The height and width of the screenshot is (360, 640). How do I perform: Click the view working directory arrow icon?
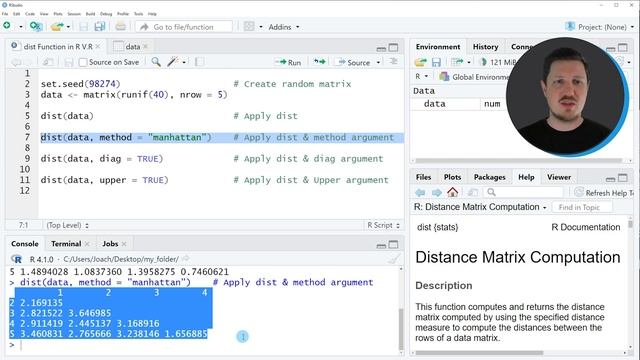(x=185, y=259)
